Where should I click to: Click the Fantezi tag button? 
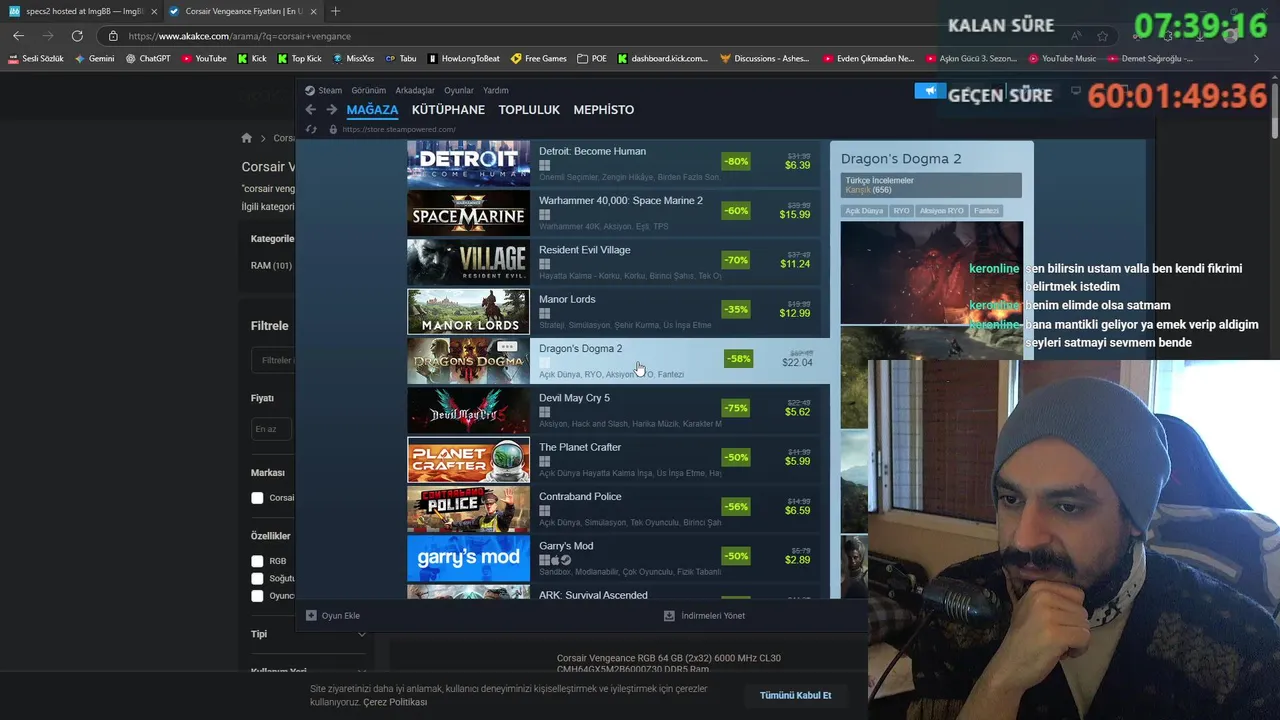point(986,211)
